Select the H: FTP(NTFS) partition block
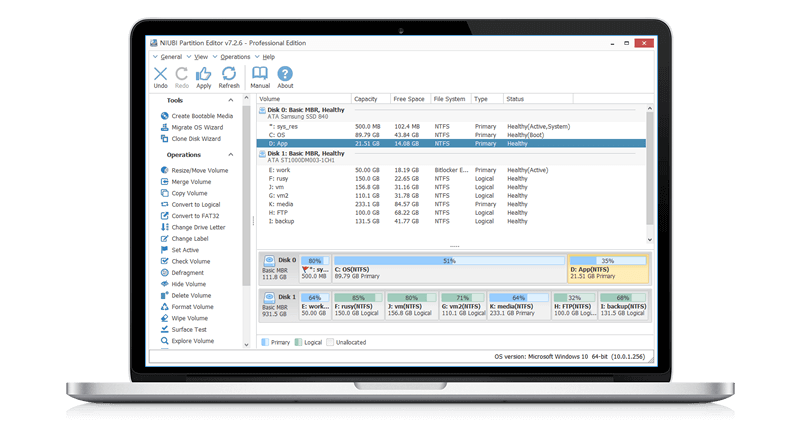Image resolution: width=800 pixels, height=436 pixels. coord(574,305)
